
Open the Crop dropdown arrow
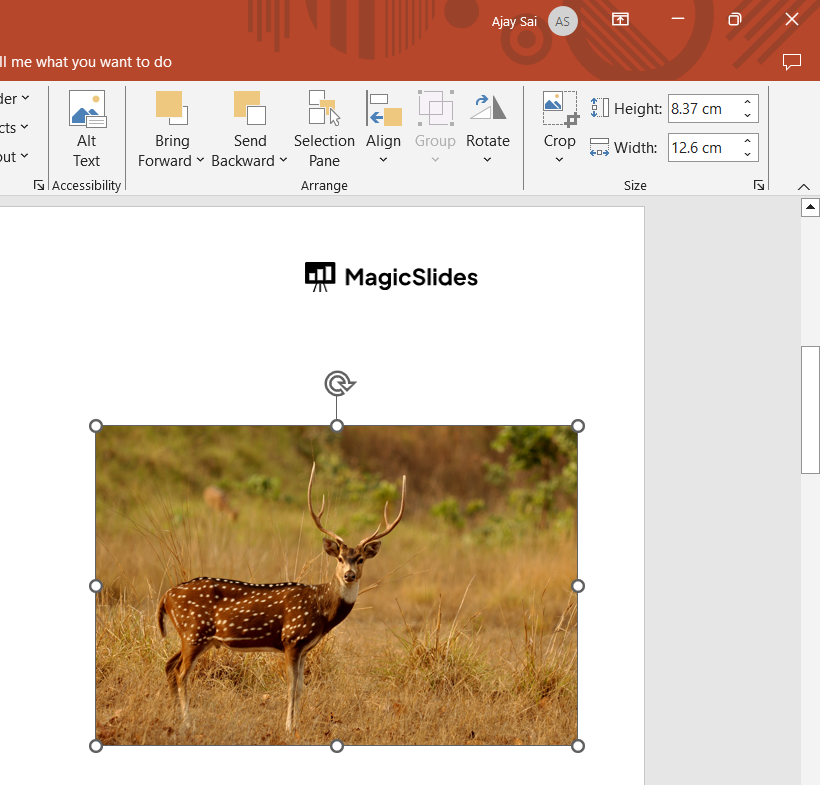560,160
